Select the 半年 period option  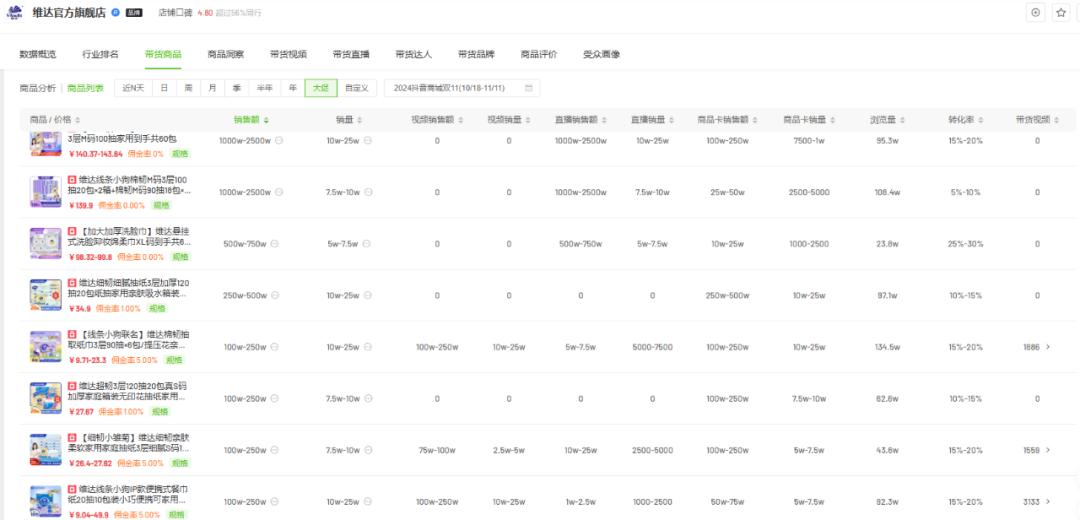point(264,88)
